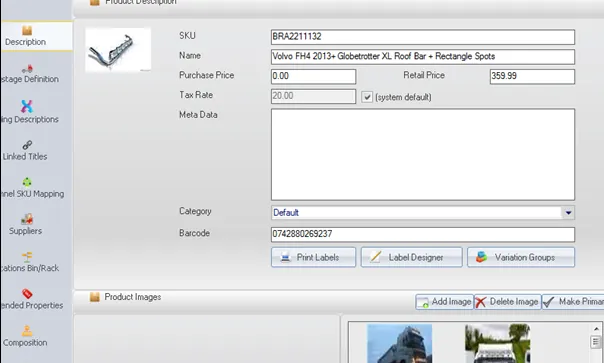Screen dimensions: 604x363
Task: Click the checkmark icon on Make Primary
Action: [549, 302]
